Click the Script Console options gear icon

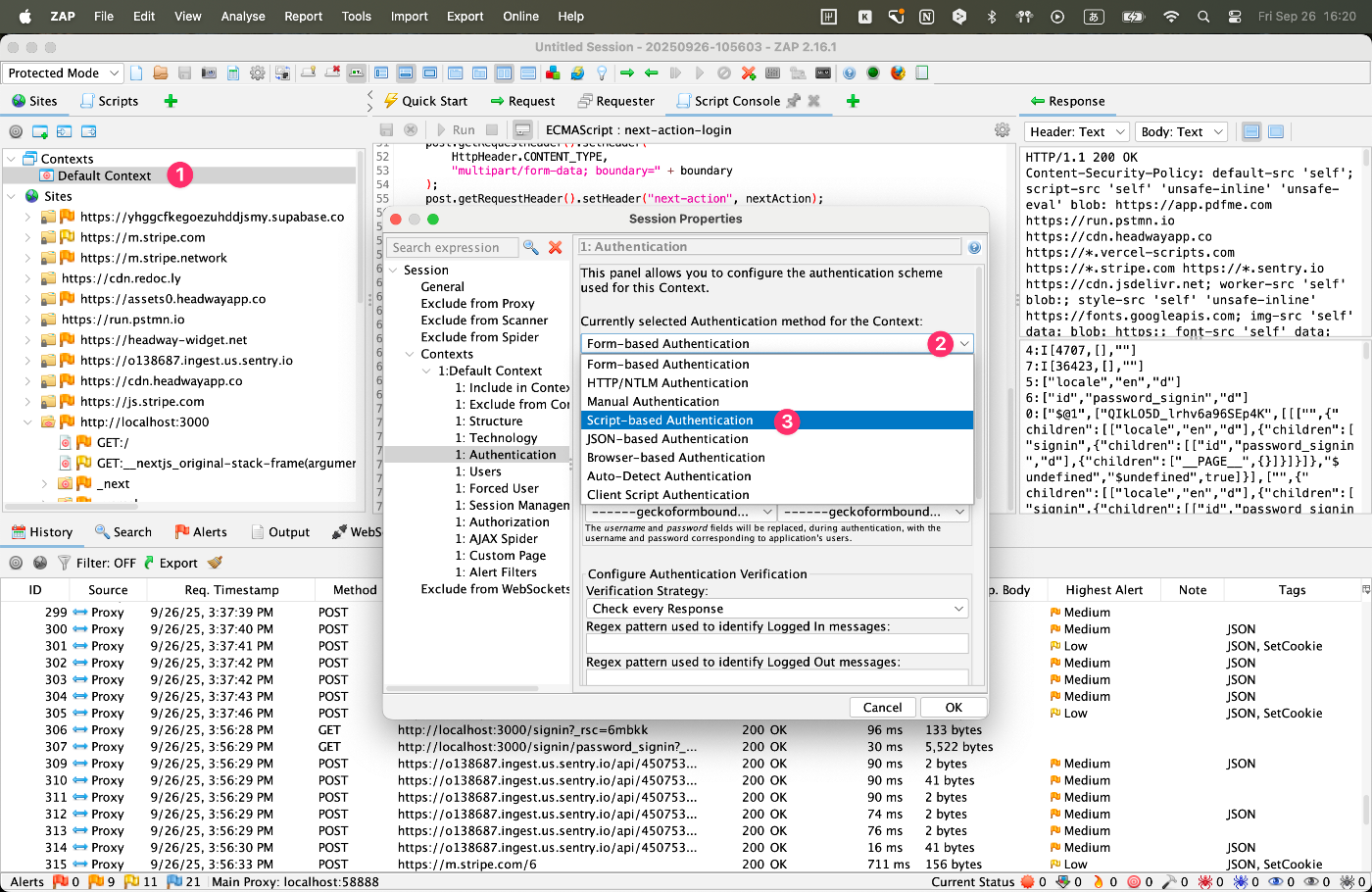coord(1002,129)
